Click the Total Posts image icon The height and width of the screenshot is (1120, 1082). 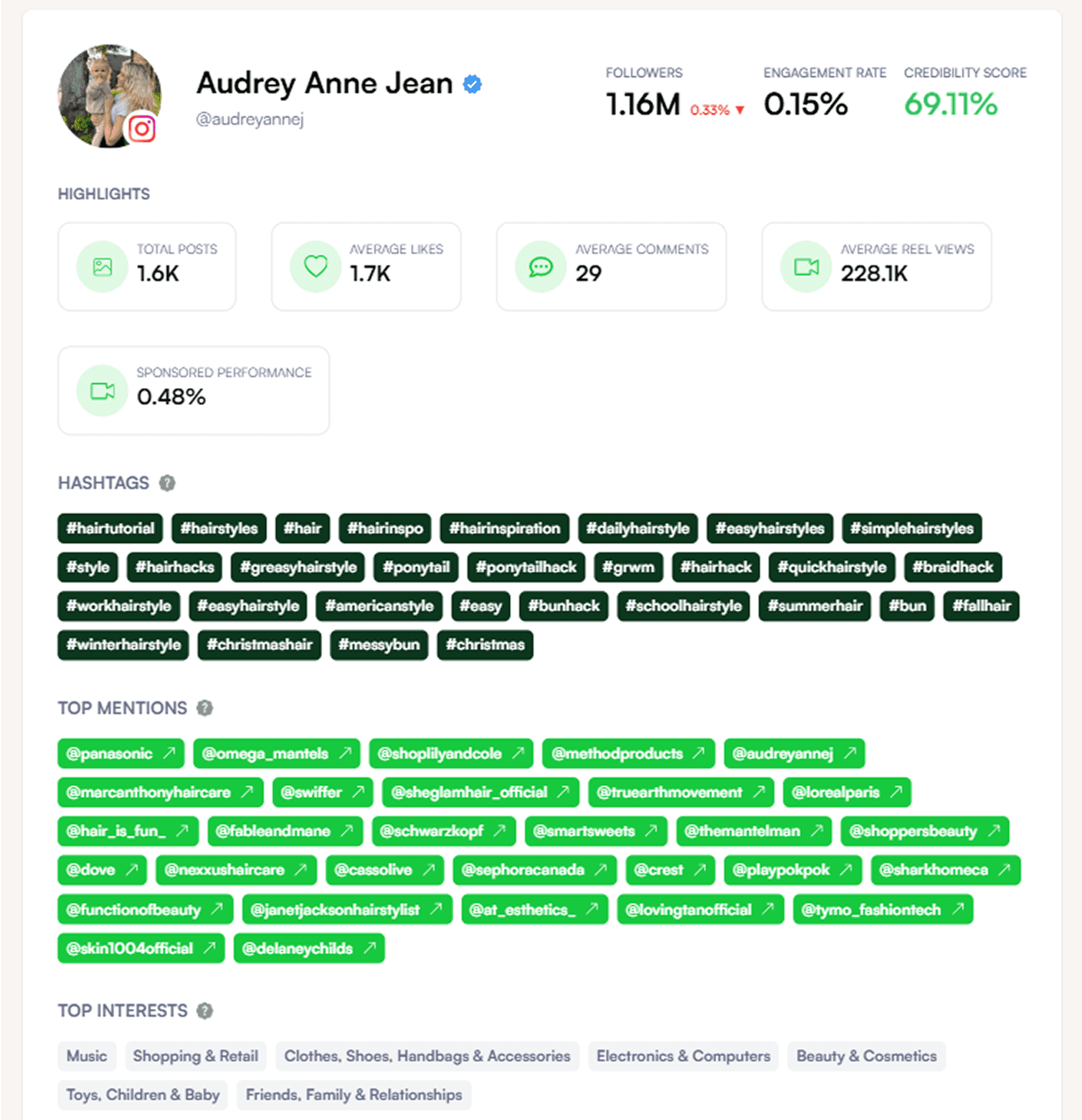[103, 267]
